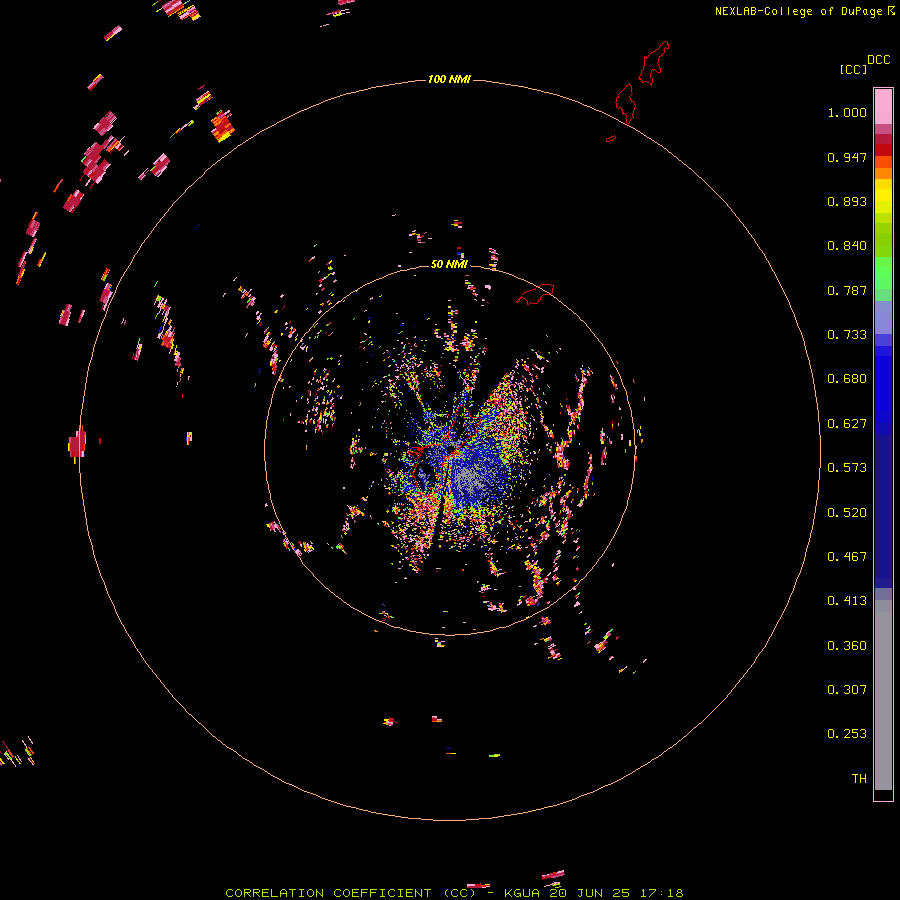The width and height of the screenshot is (900, 900).
Task: Click the 'DCC' label above the color bar
Action: [x=878, y=60]
